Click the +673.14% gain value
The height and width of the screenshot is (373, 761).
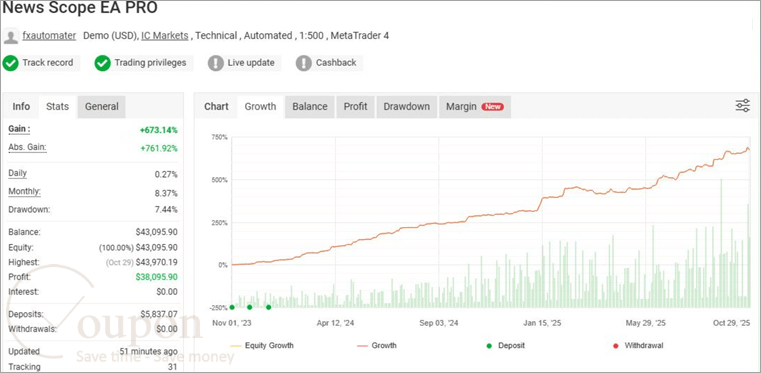coord(159,130)
